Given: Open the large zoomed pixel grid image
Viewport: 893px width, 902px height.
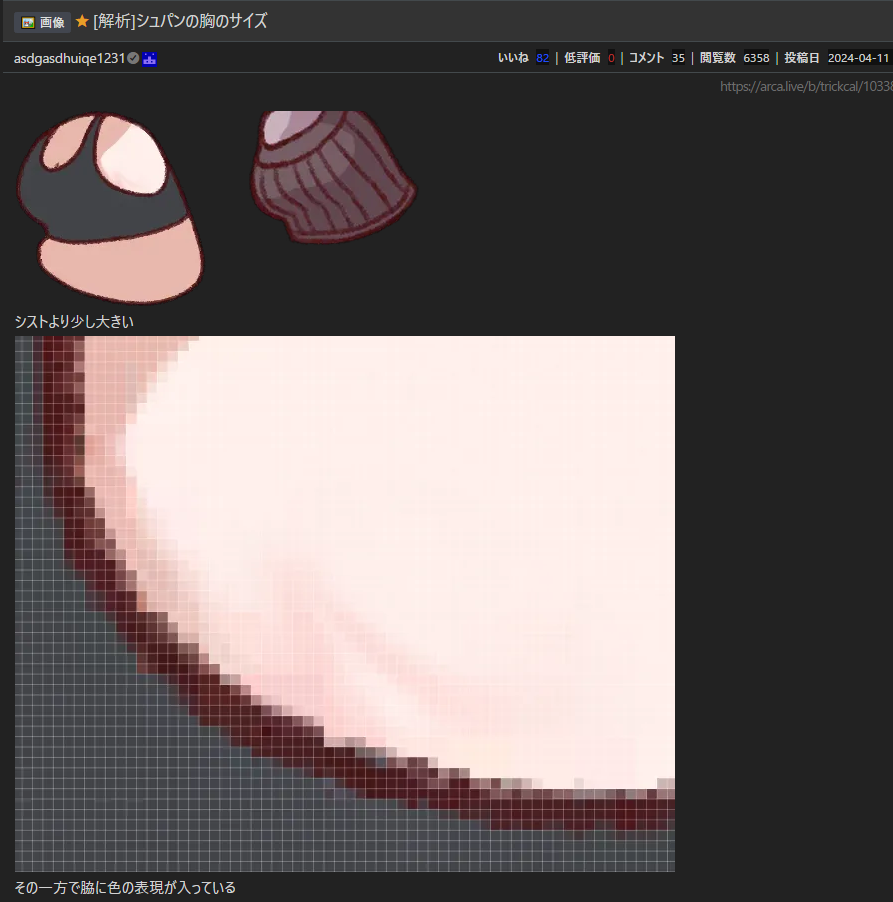Looking at the screenshot, I should click(345, 603).
